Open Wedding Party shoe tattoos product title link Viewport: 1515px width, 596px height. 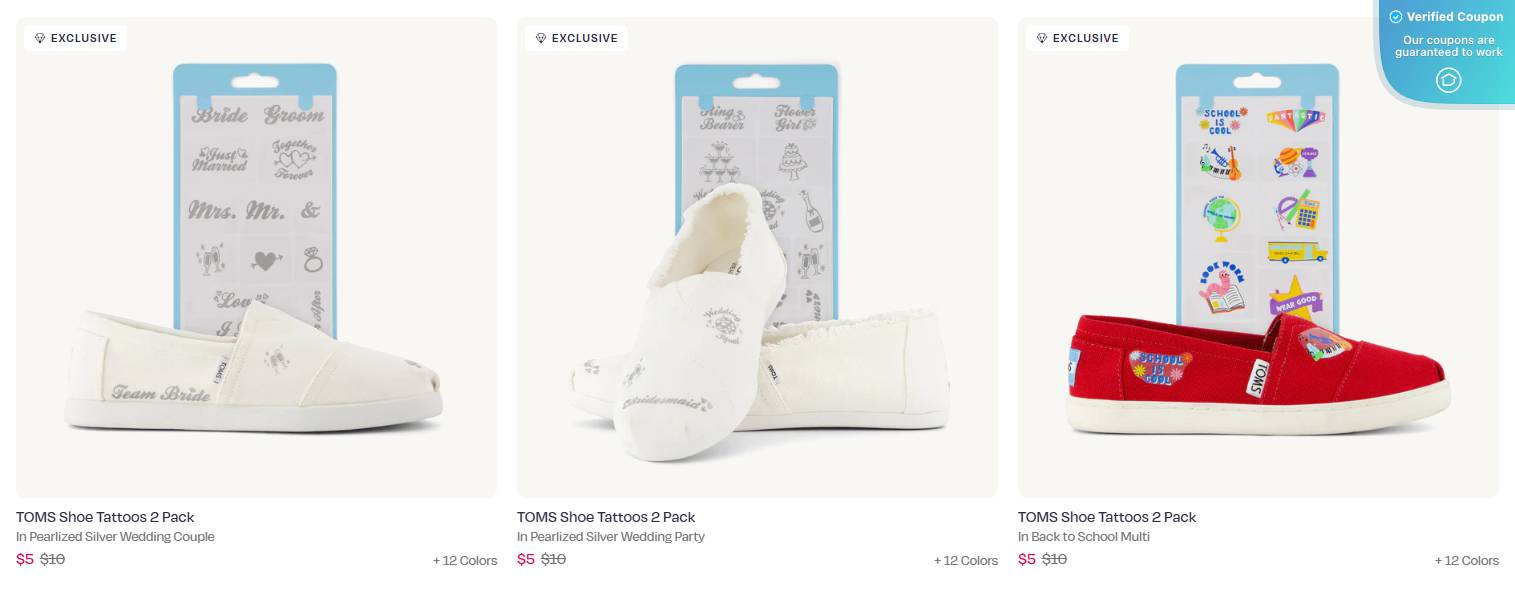[x=607, y=517]
